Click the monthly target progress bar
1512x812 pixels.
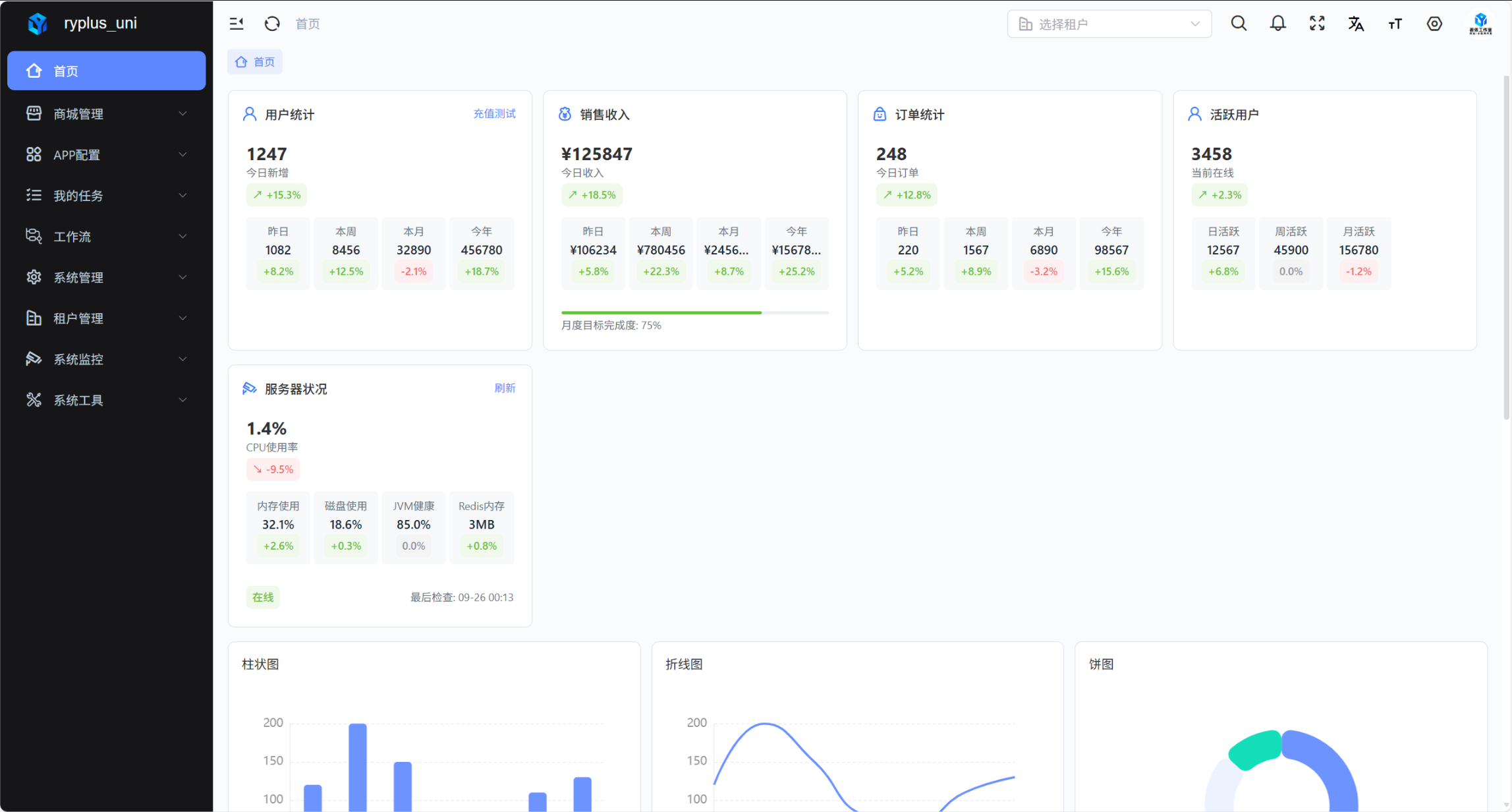point(694,312)
